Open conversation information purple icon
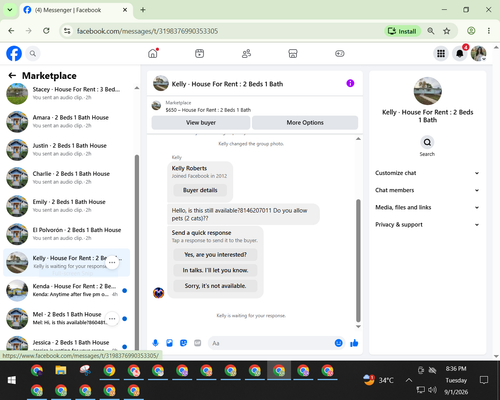Viewport: 500px width, 400px height. click(350, 83)
